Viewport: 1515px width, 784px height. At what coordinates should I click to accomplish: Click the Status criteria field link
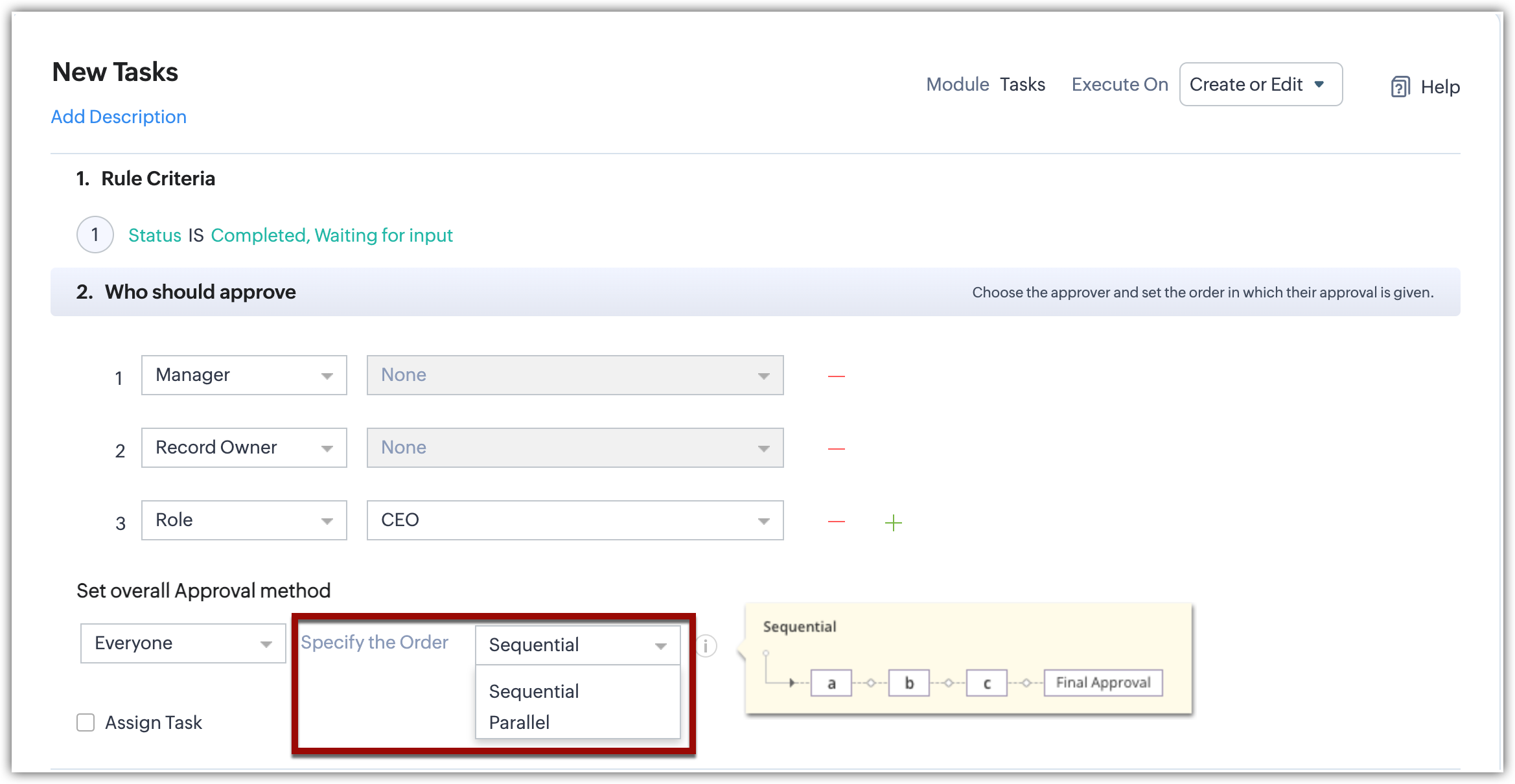pyautogui.click(x=154, y=235)
